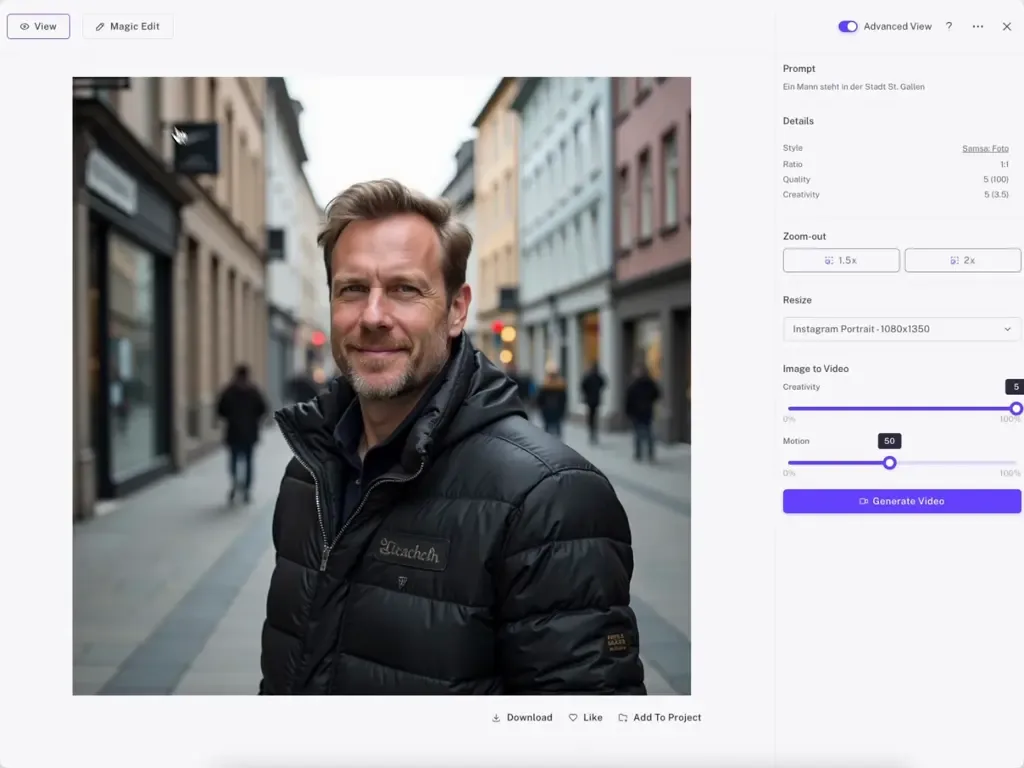Click the folder Add To Project icon
Screen dimensions: 1024x768
[623, 717]
